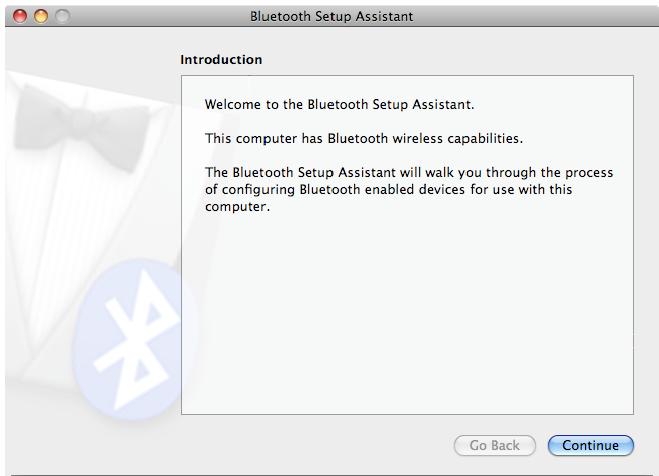Screen dimensions: 659x476
Task: Click 'Welcome to the Bluetooth Setup Assistant.' text
Action: [x=339, y=104]
